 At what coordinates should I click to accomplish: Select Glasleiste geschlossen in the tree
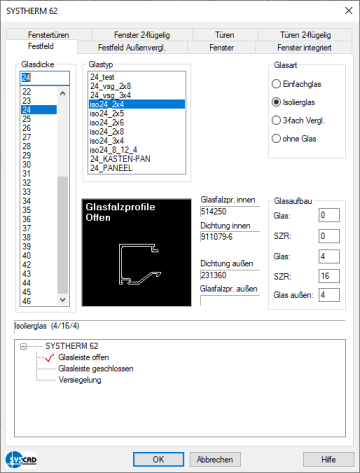[96, 369]
